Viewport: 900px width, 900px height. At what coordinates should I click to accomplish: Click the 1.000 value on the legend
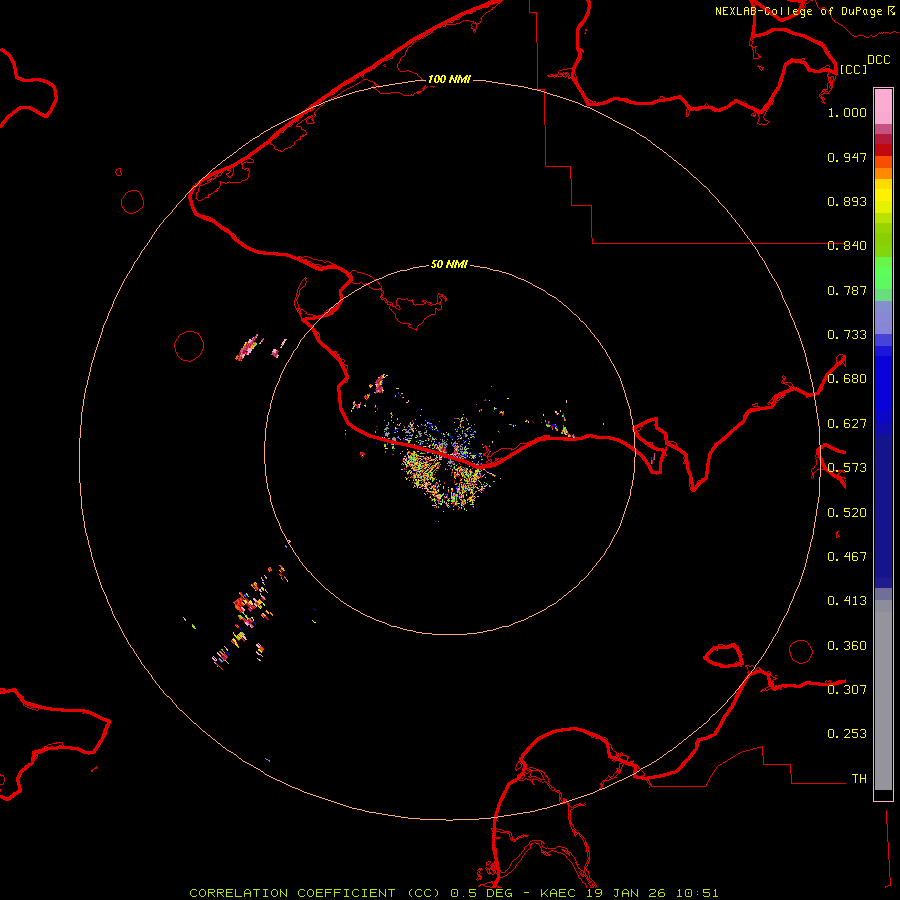847,113
